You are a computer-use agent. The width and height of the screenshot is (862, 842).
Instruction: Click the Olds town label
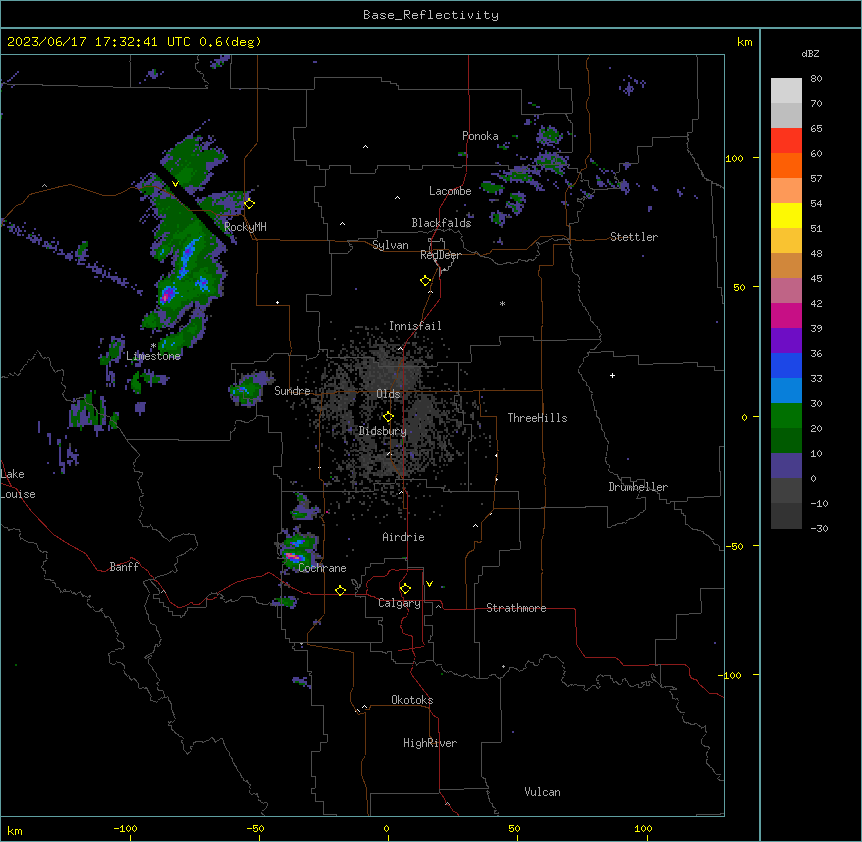pyautogui.click(x=388, y=394)
